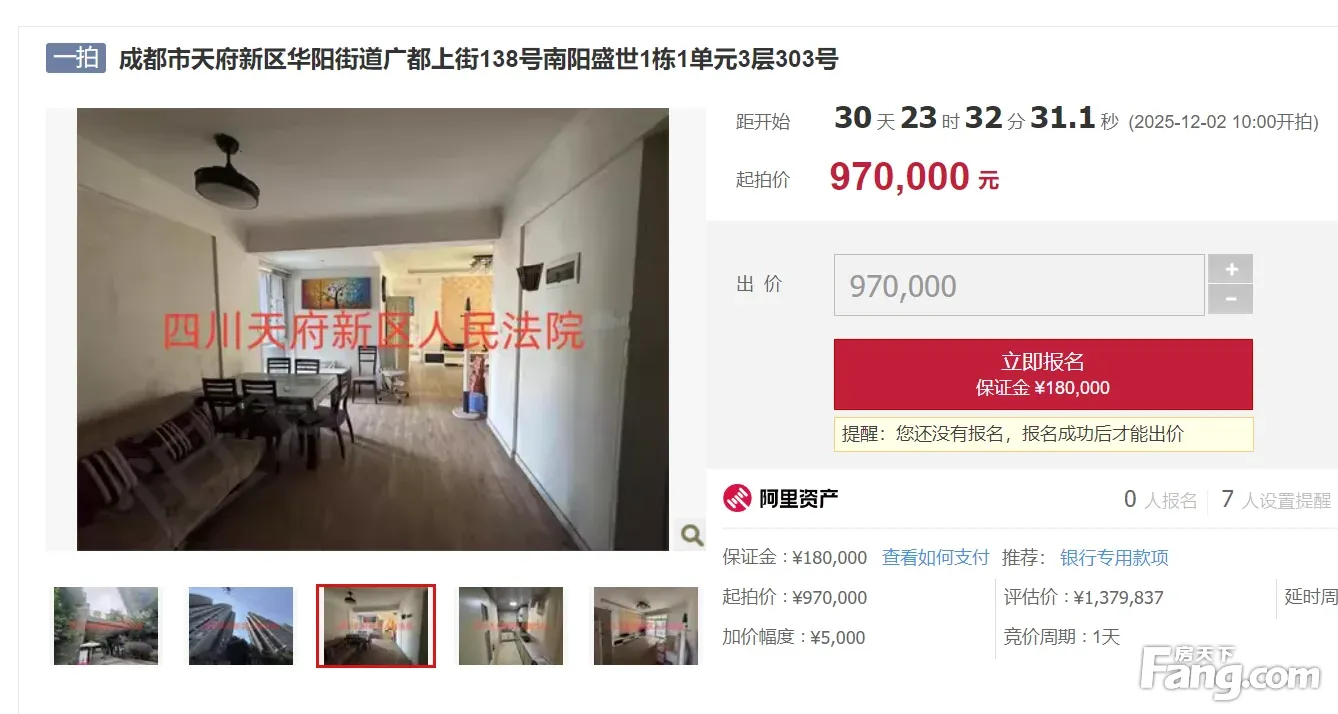
Task: Open the 查看如何支付 payment help link
Action: [x=935, y=557]
